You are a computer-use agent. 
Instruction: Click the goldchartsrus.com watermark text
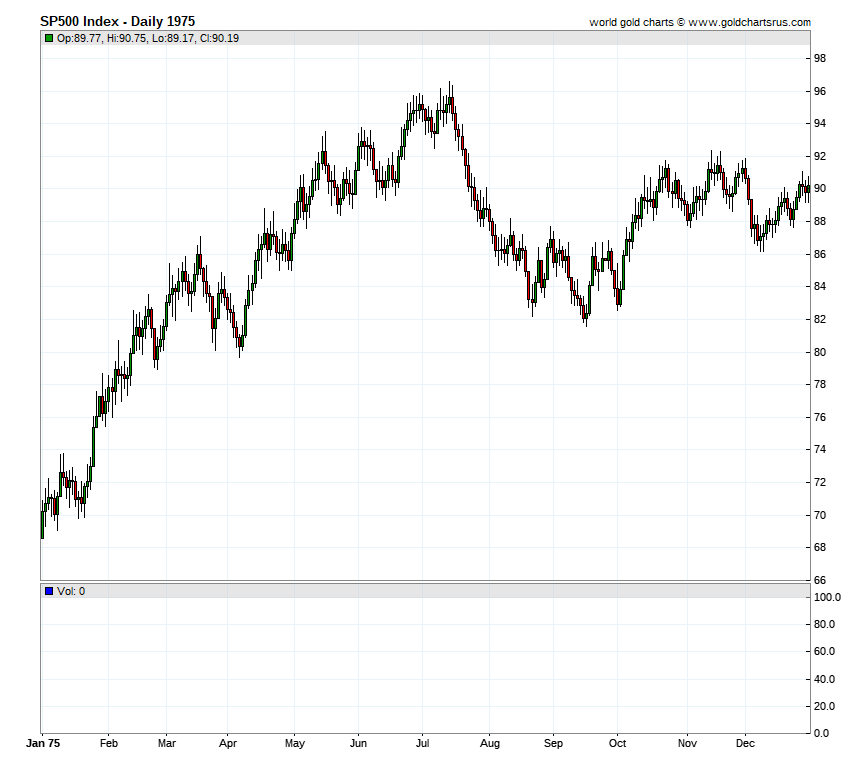click(700, 22)
